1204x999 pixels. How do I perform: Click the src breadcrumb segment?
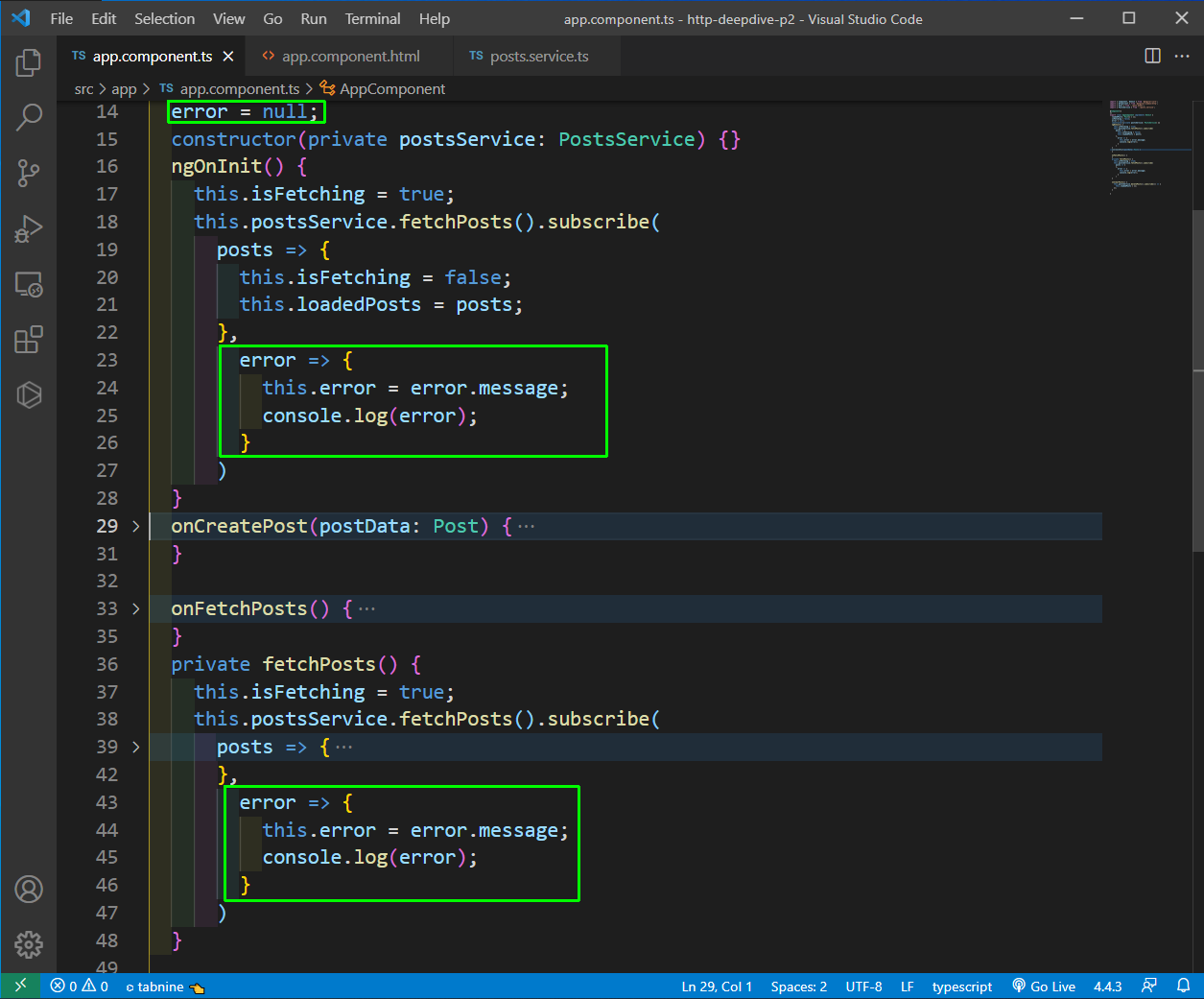[x=83, y=89]
